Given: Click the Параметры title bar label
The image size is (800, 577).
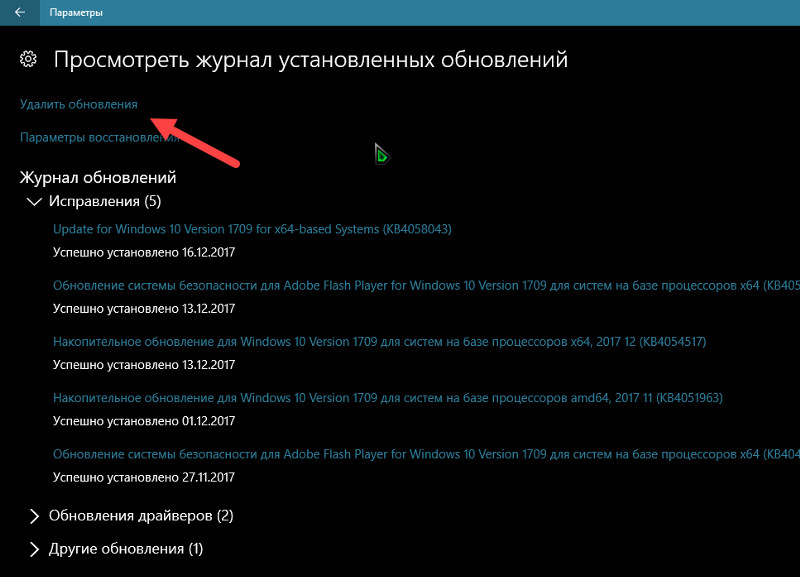Looking at the screenshot, I should pyautogui.click(x=76, y=13).
